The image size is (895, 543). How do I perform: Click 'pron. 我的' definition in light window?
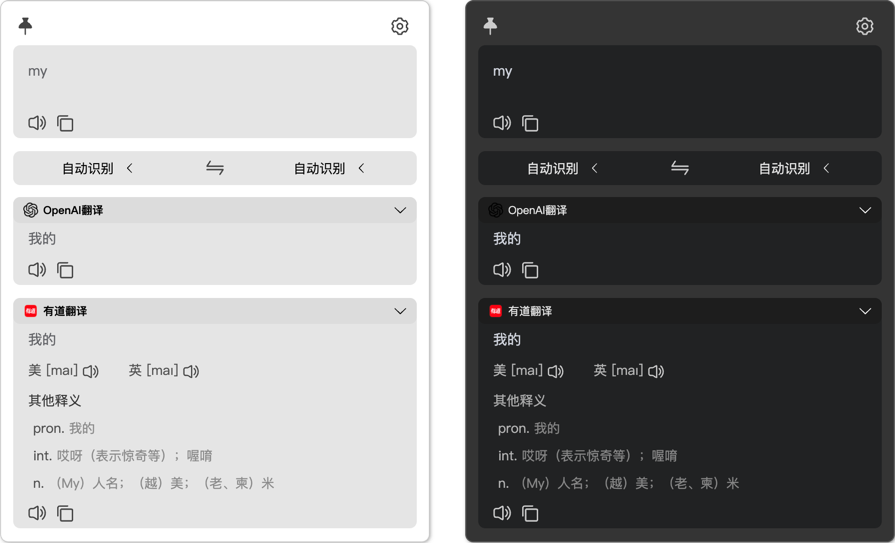tap(64, 429)
